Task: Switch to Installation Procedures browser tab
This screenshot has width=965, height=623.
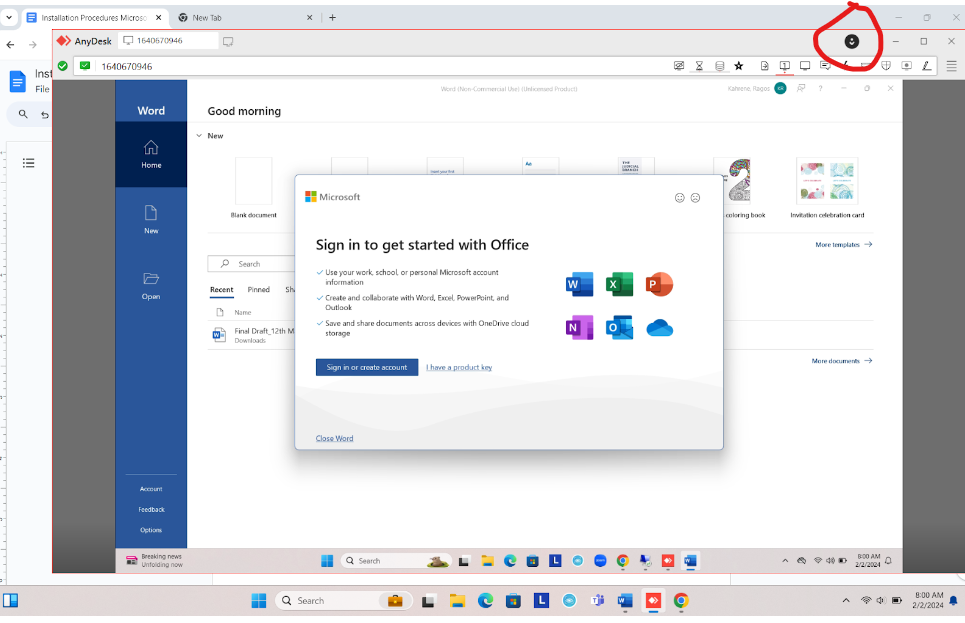Action: (94, 18)
